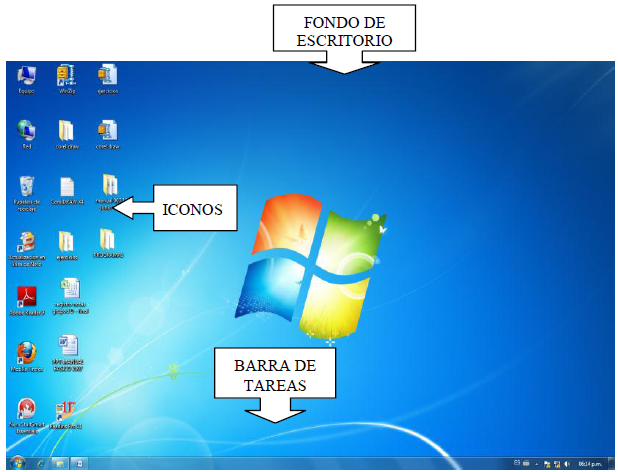Click the on-screen keyboard tray icon

526,463
